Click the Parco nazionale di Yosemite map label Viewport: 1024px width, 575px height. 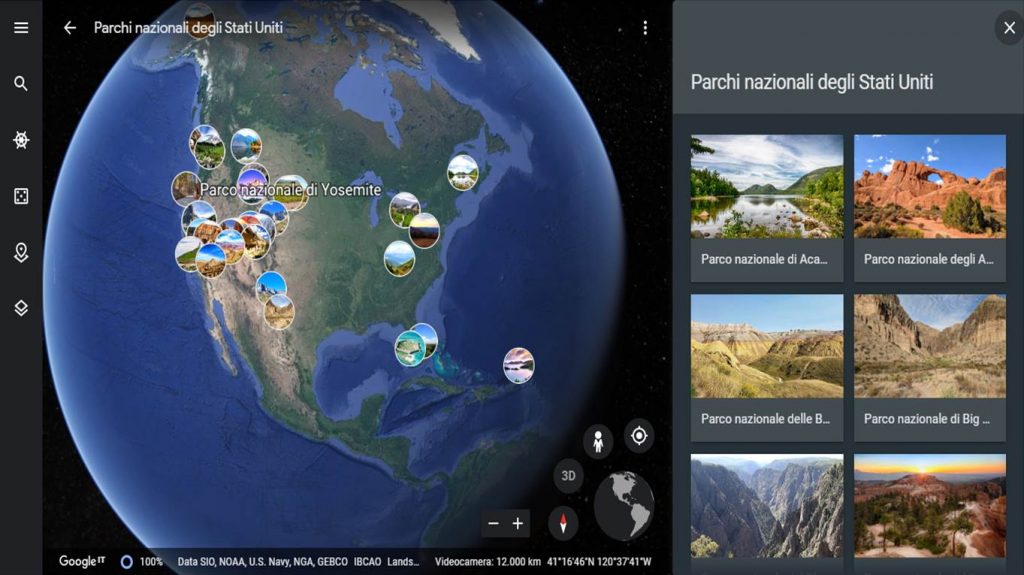[x=291, y=189]
